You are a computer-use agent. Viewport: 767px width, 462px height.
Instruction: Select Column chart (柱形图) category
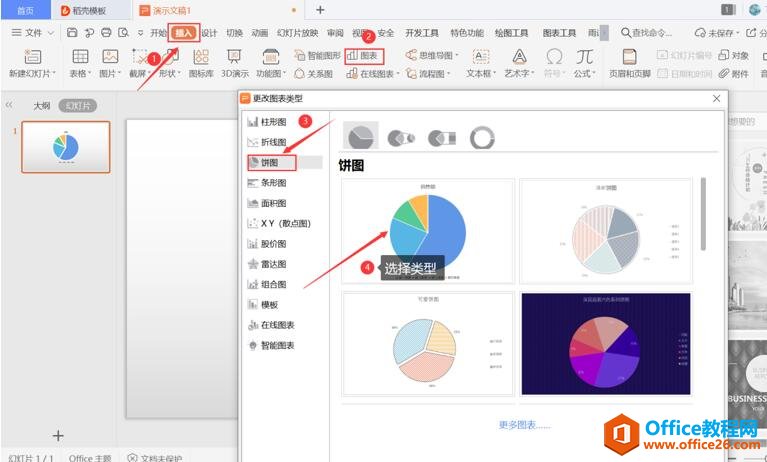(x=267, y=122)
